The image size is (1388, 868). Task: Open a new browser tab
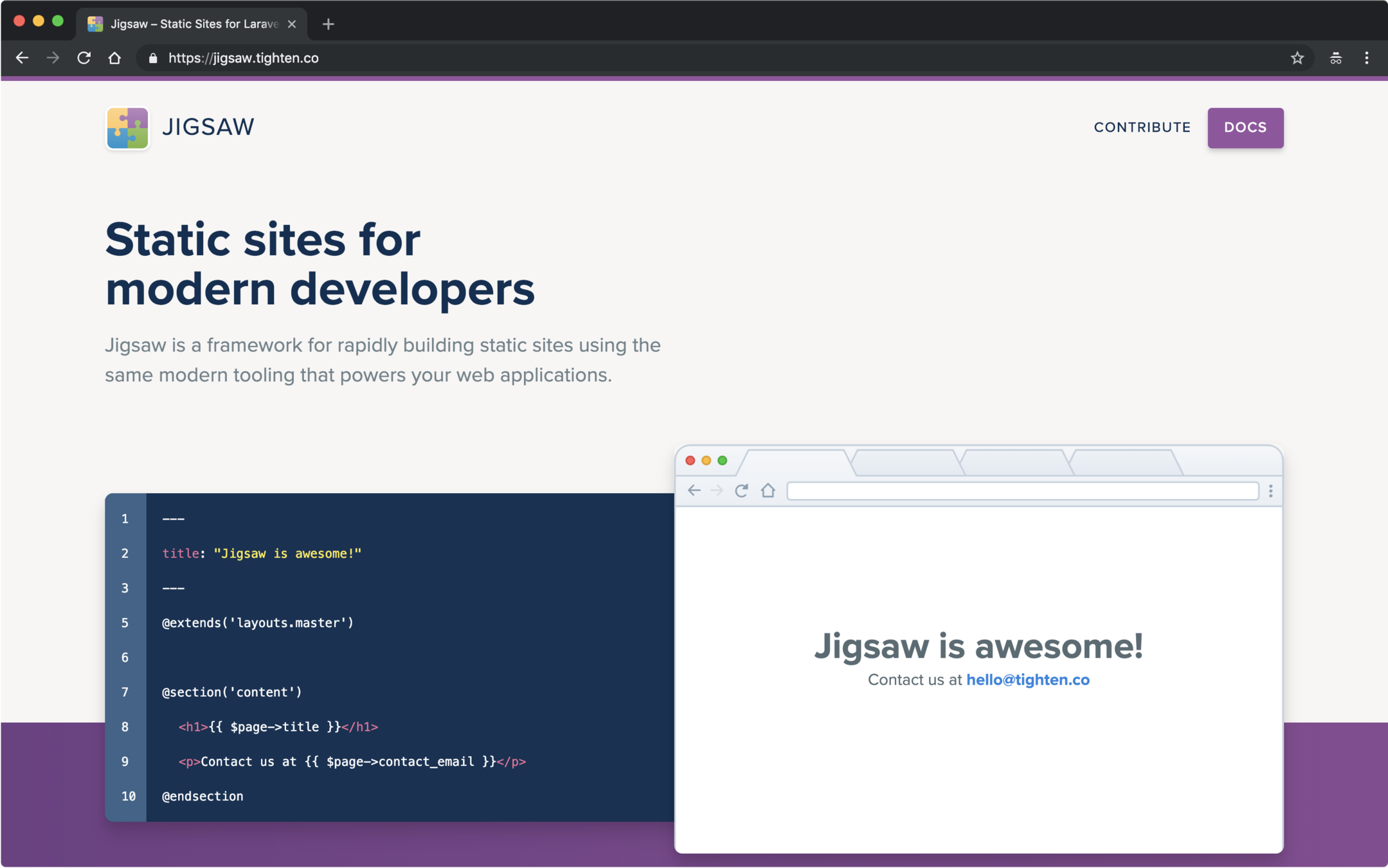(328, 24)
